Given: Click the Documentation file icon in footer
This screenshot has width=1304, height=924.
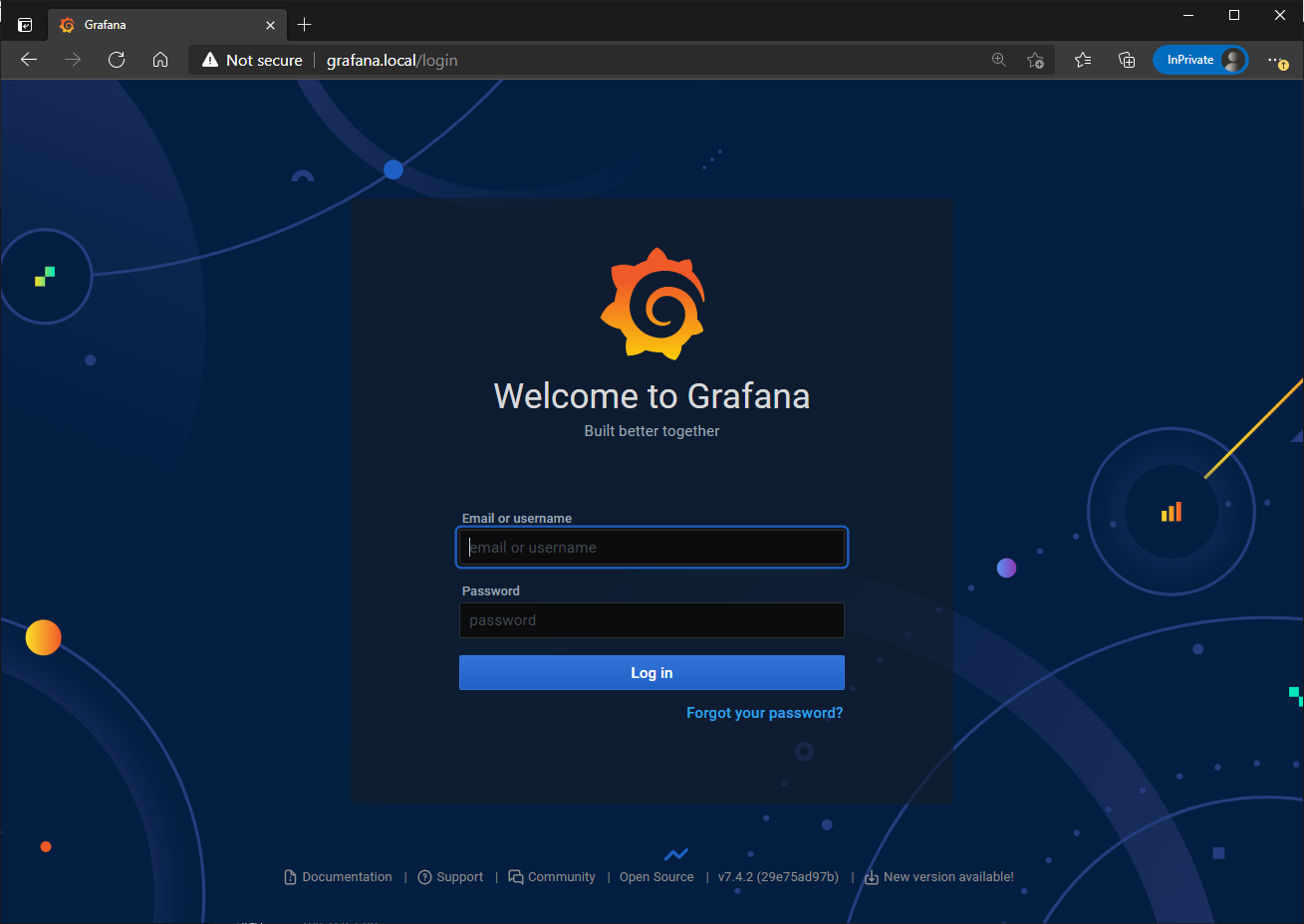Looking at the screenshot, I should pos(290,877).
